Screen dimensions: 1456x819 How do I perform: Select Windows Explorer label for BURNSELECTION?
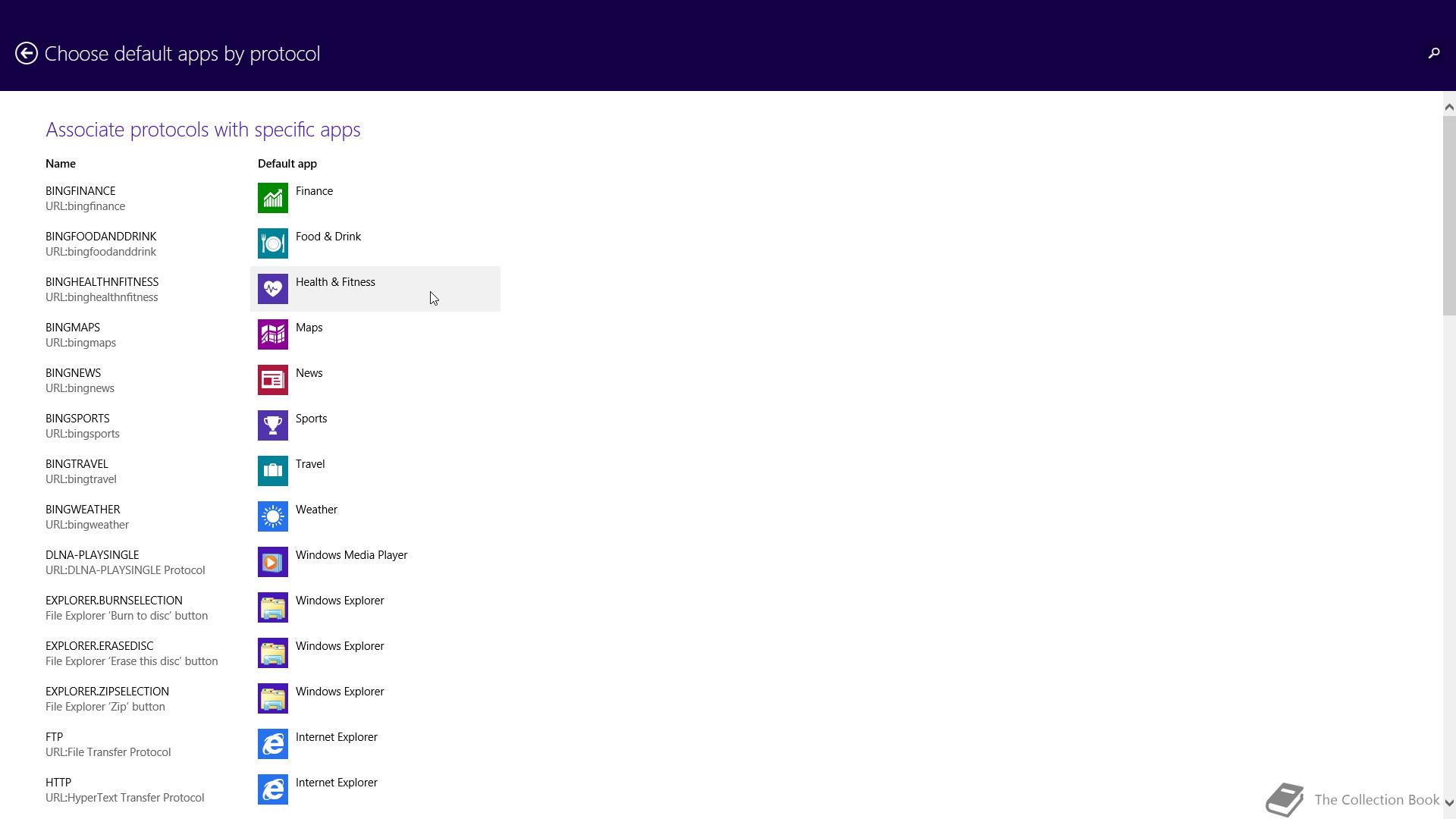[340, 601]
